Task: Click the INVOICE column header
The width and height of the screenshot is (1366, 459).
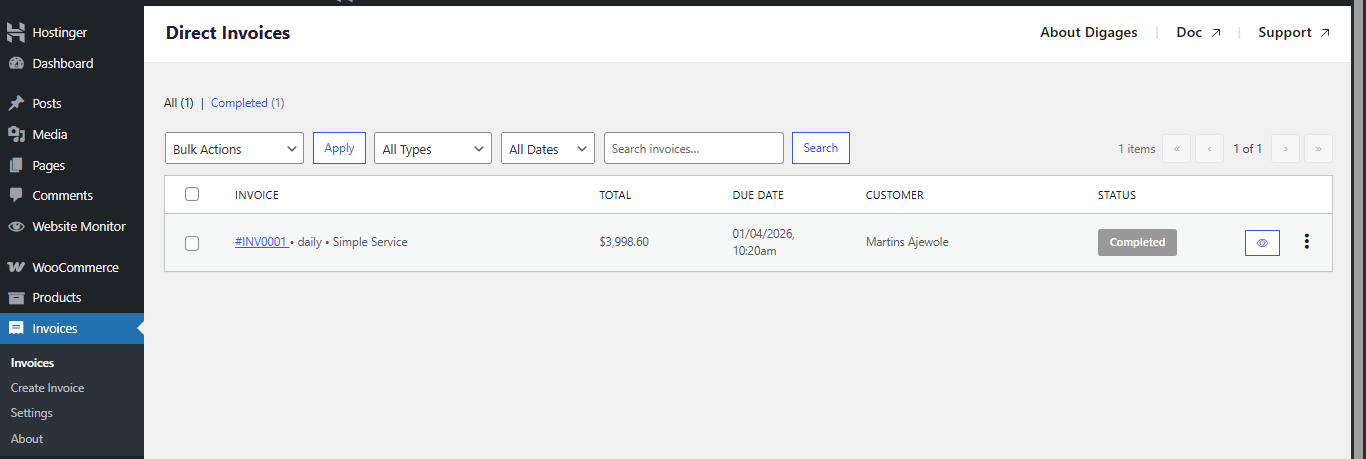Action: (257, 195)
